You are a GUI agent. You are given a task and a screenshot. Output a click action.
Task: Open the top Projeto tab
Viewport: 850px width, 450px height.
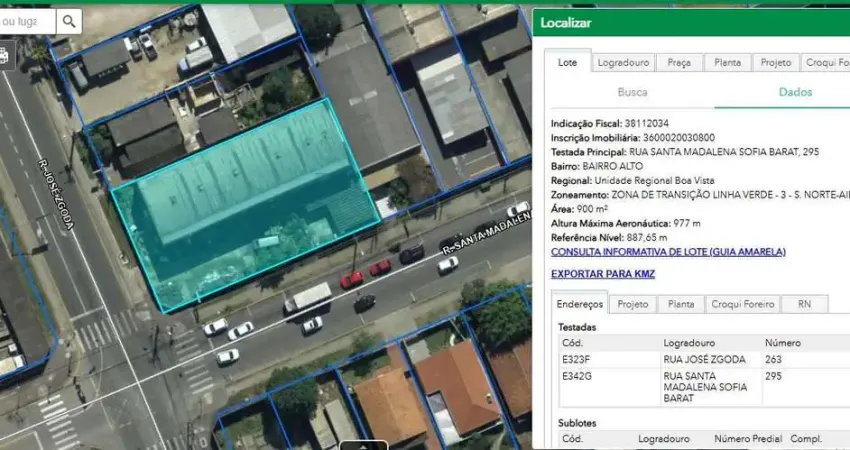[776, 62]
